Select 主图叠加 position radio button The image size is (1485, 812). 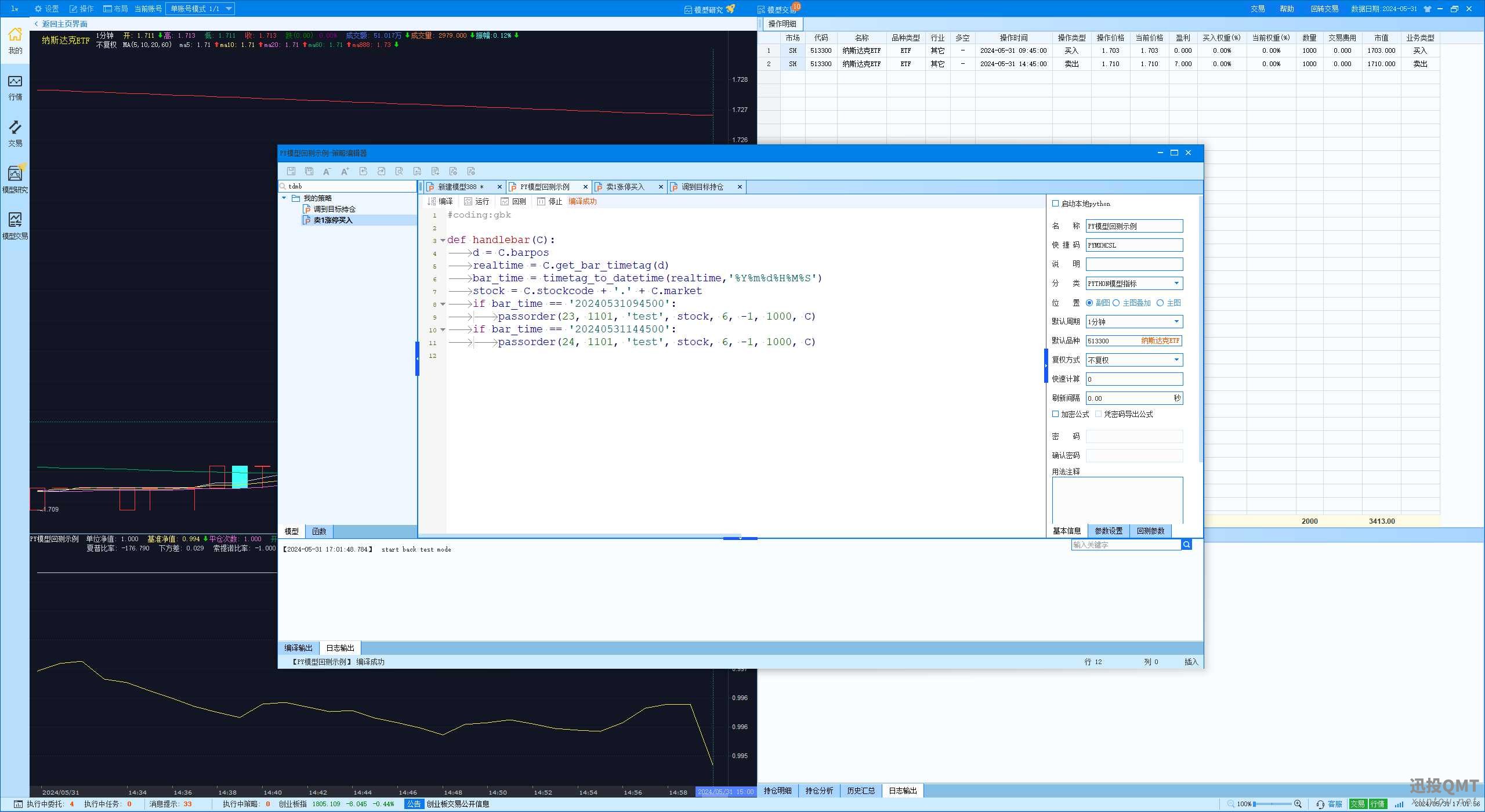coord(1115,303)
